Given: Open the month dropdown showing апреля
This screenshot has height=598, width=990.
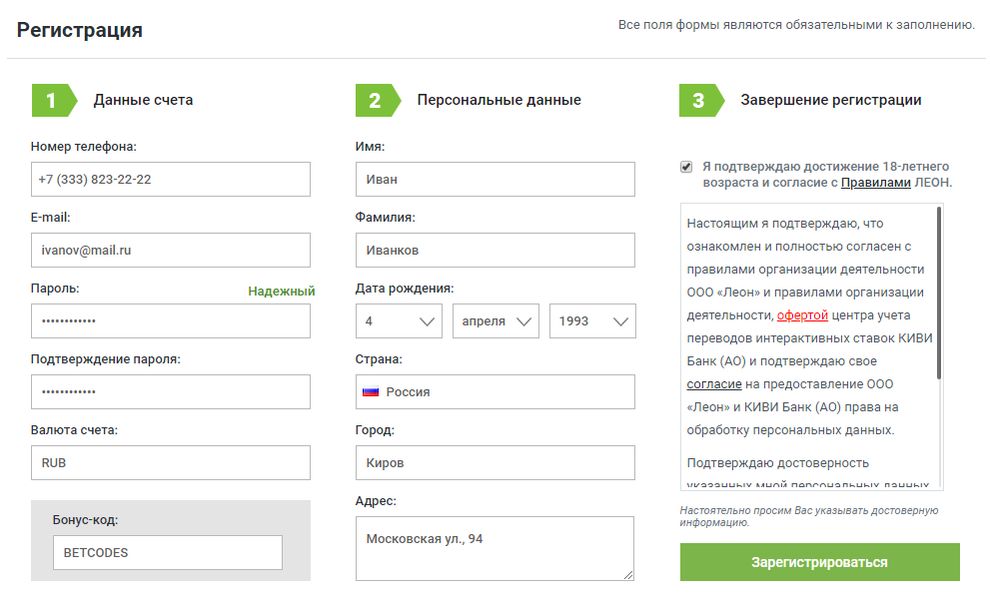Looking at the screenshot, I should (x=497, y=320).
